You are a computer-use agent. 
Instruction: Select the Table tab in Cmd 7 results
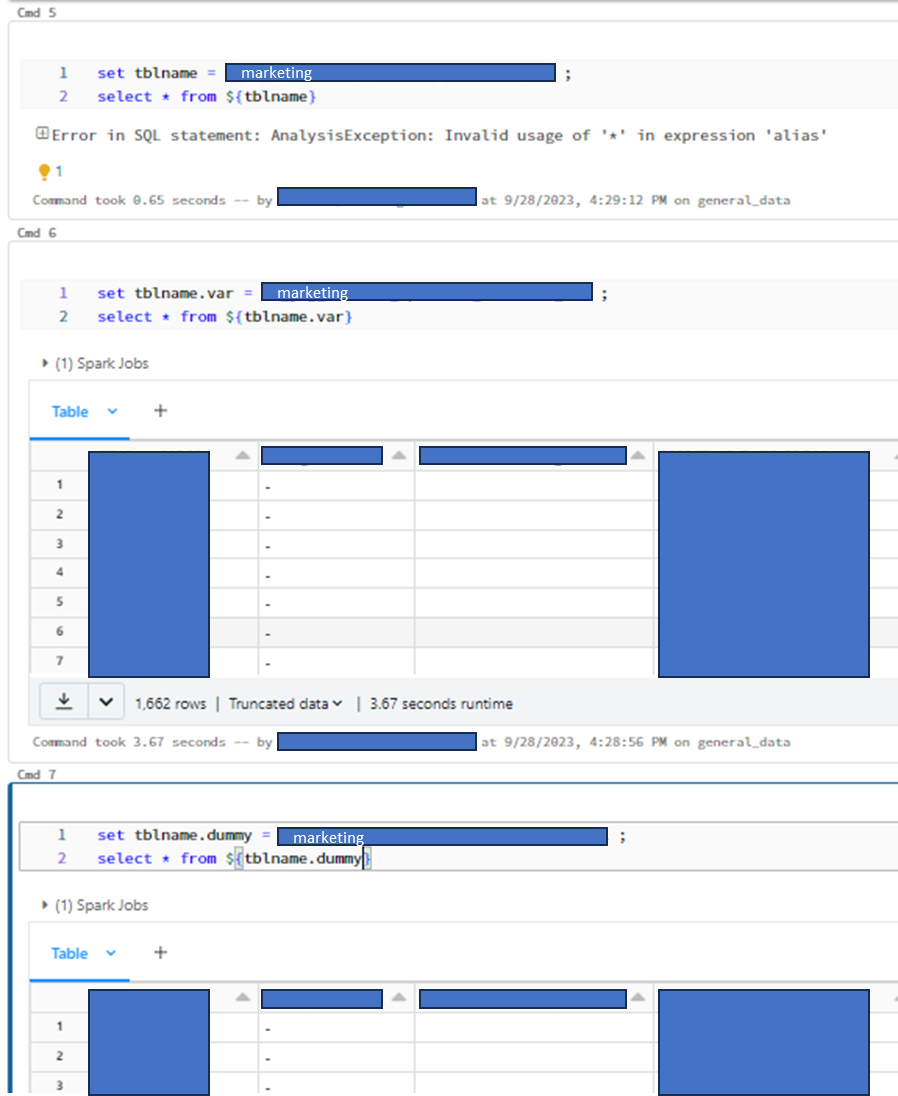point(68,952)
